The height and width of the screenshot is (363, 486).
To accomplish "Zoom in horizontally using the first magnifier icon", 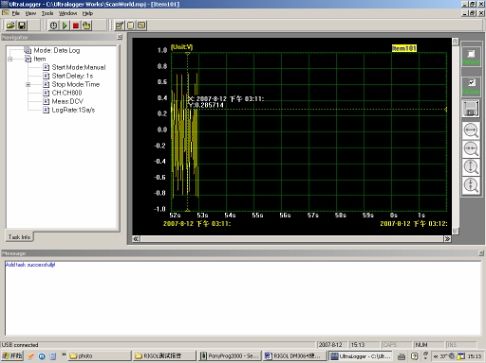I will (x=471, y=130).
